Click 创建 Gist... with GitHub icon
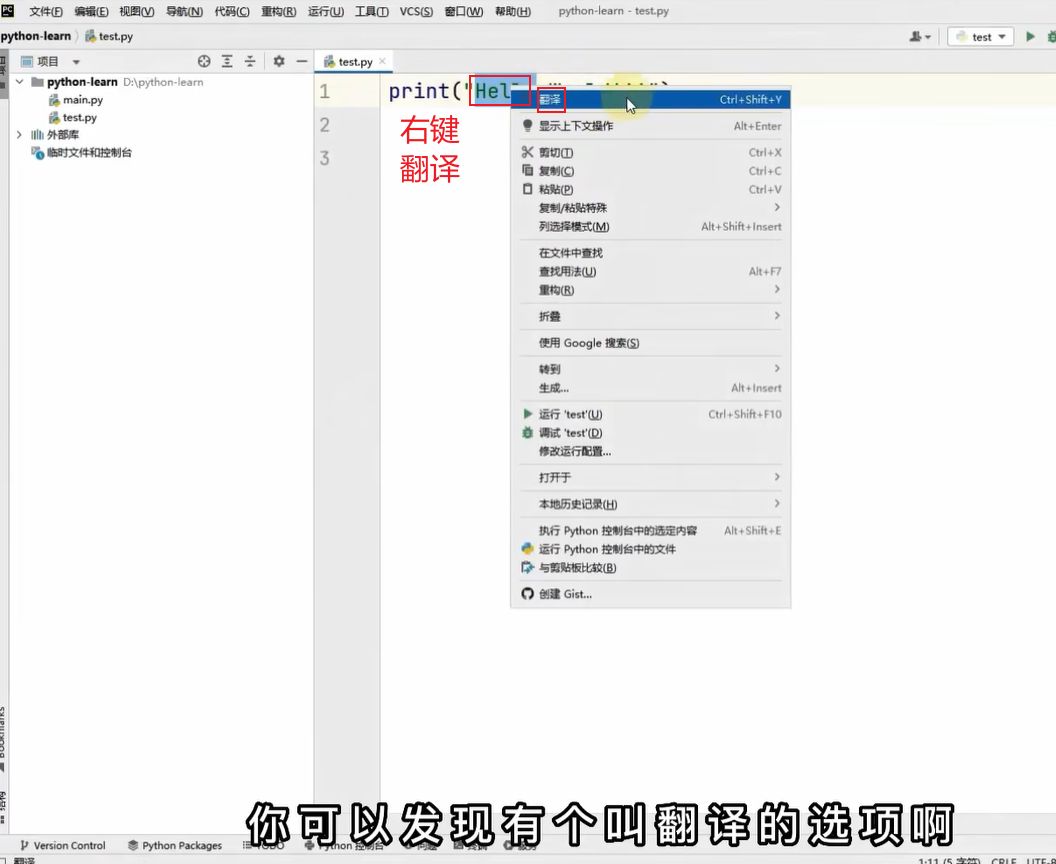This screenshot has width=1056, height=864. (x=565, y=594)
